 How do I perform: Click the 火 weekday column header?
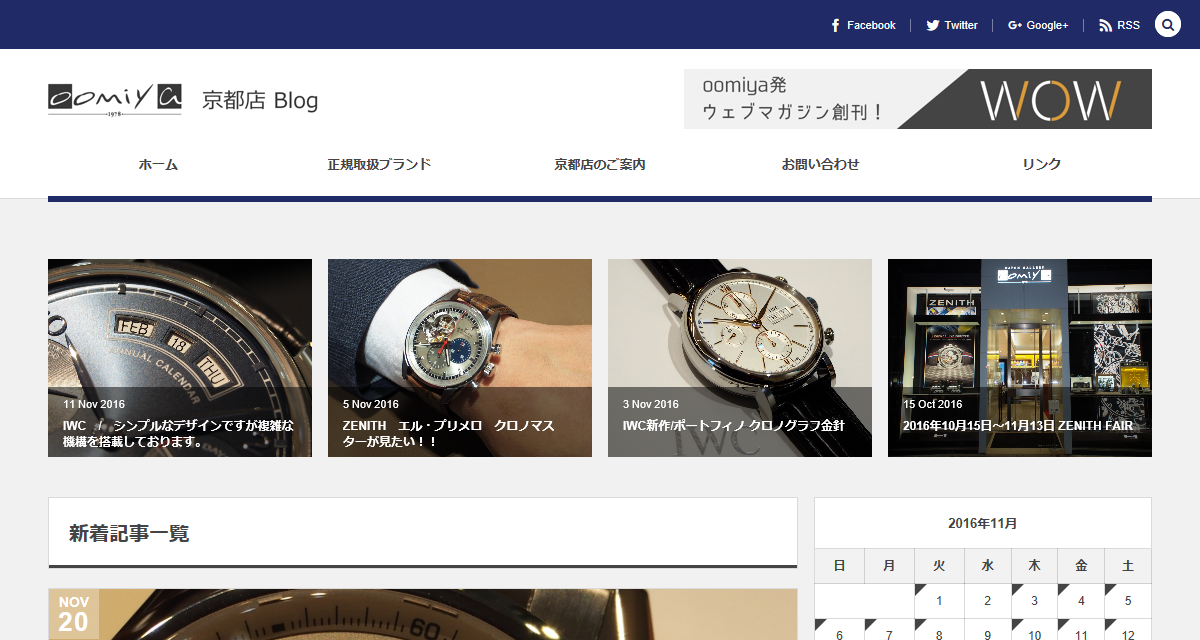pyautogui.click(x=939, y=566)
